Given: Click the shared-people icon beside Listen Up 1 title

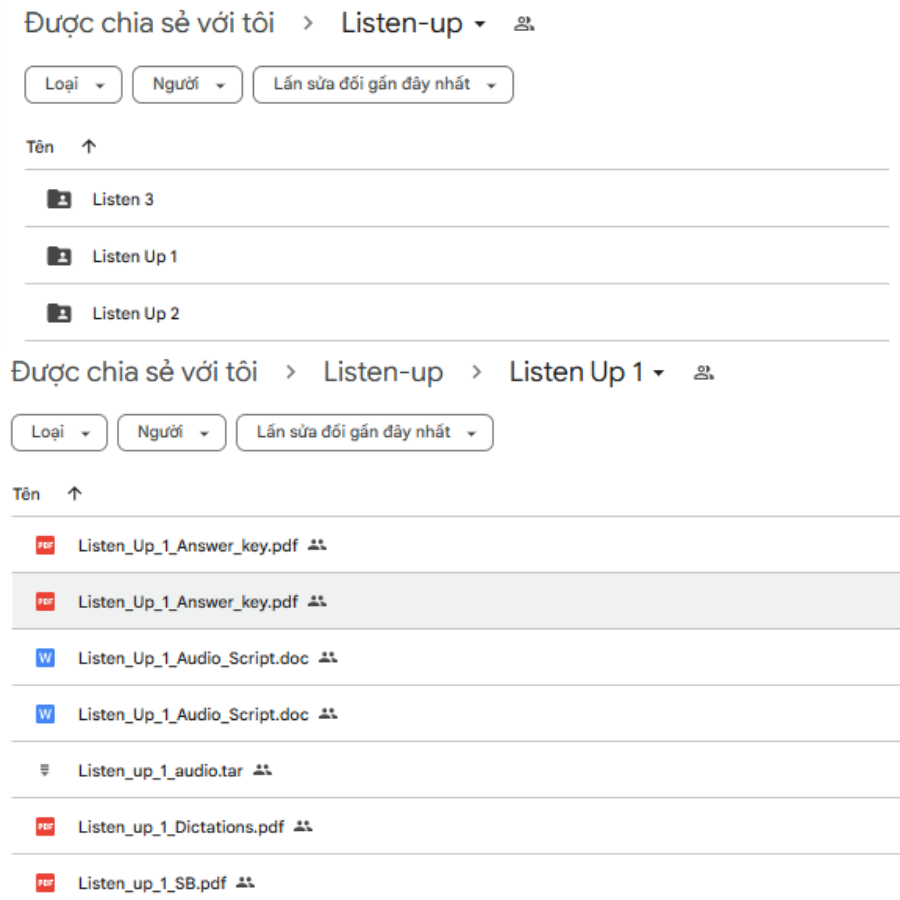Looking at the screenshot, I should pos(704,373).
